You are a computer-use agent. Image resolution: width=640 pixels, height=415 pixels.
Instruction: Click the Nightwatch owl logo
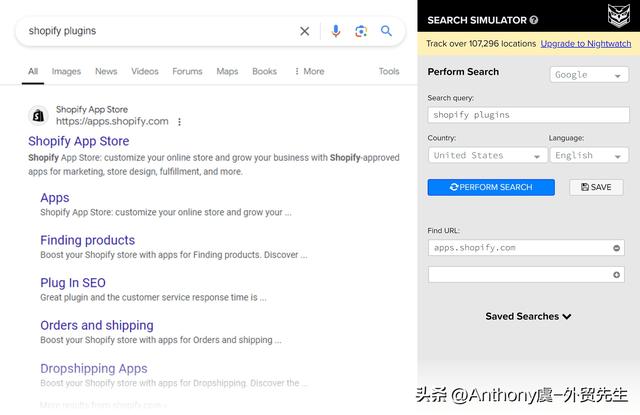(x=619, y=16)
